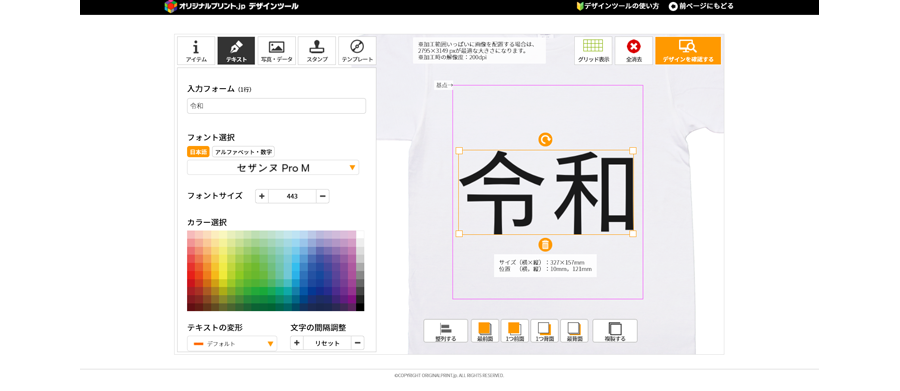The height and width of the screenshot is (391, 900).
Task: Open the セザンヌ Pro M font dropdown
Action: coord(273,168)
